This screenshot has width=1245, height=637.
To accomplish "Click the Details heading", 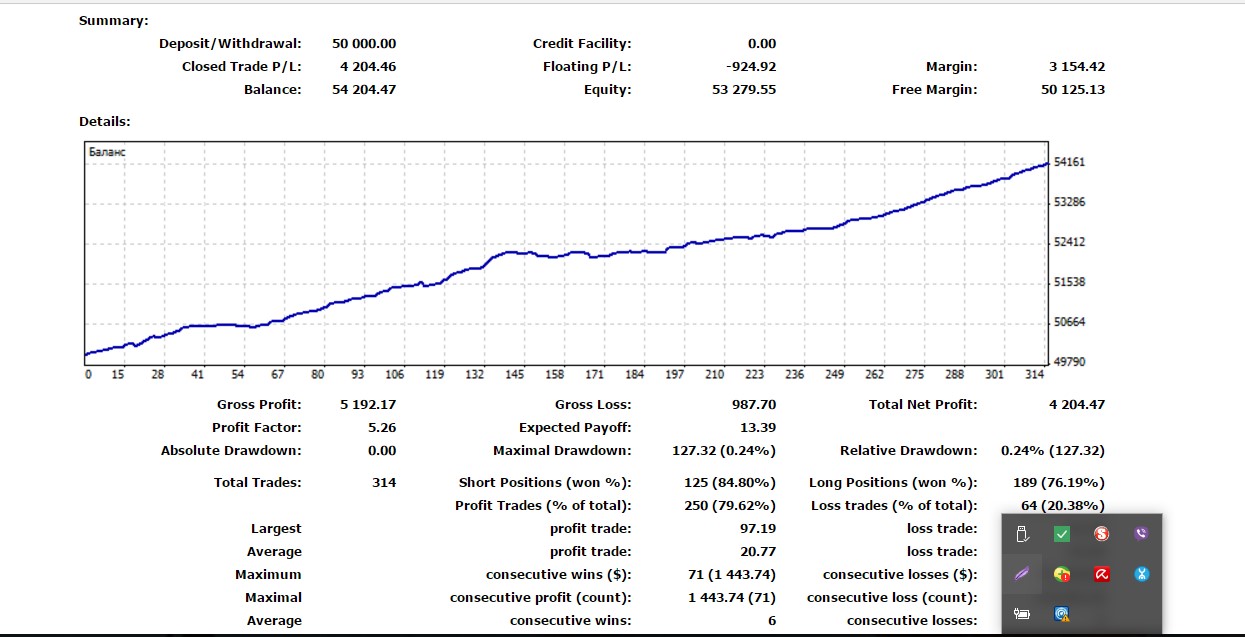I will (105, 122).
